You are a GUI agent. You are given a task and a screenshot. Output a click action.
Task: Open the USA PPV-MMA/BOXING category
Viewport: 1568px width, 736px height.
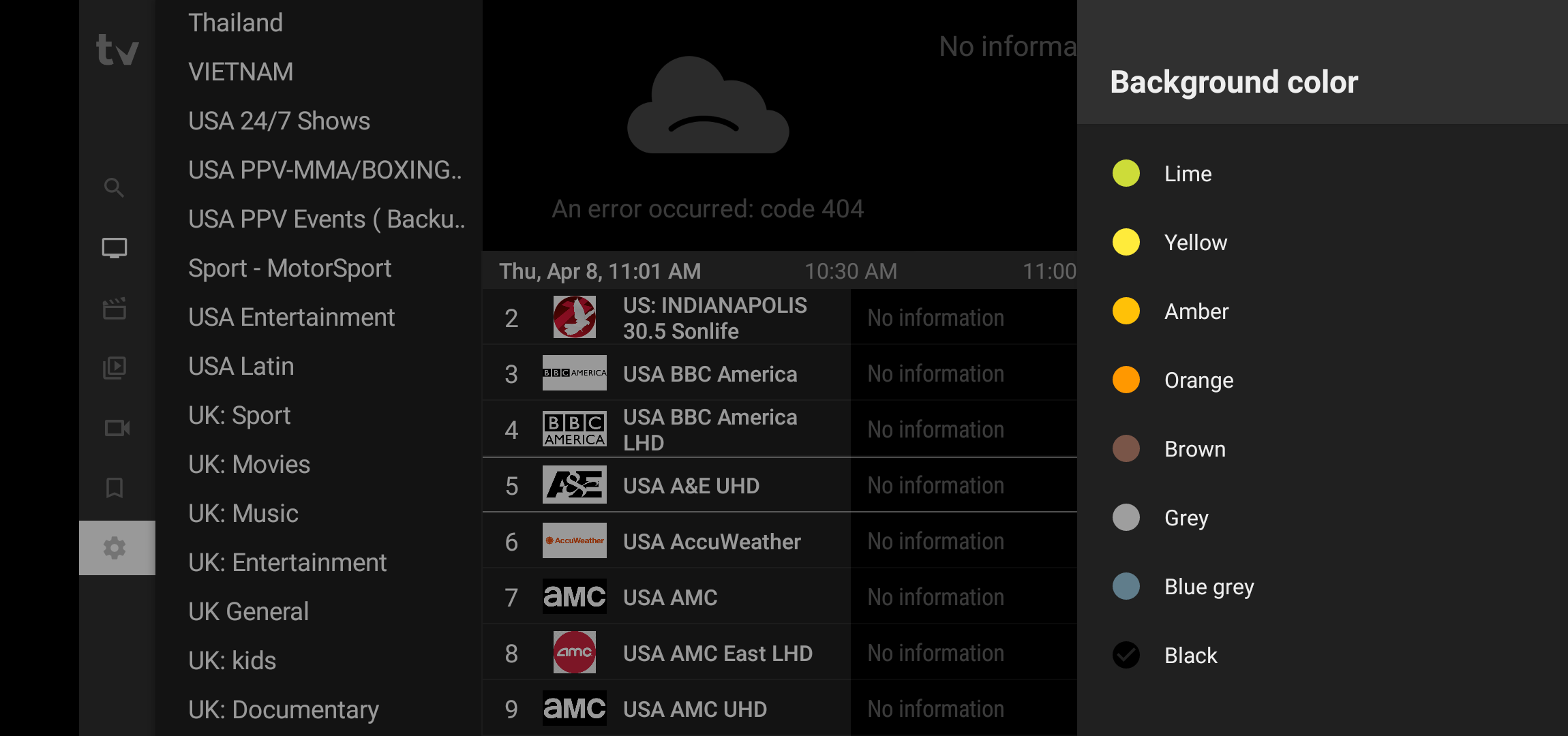[x=325, y=170]
